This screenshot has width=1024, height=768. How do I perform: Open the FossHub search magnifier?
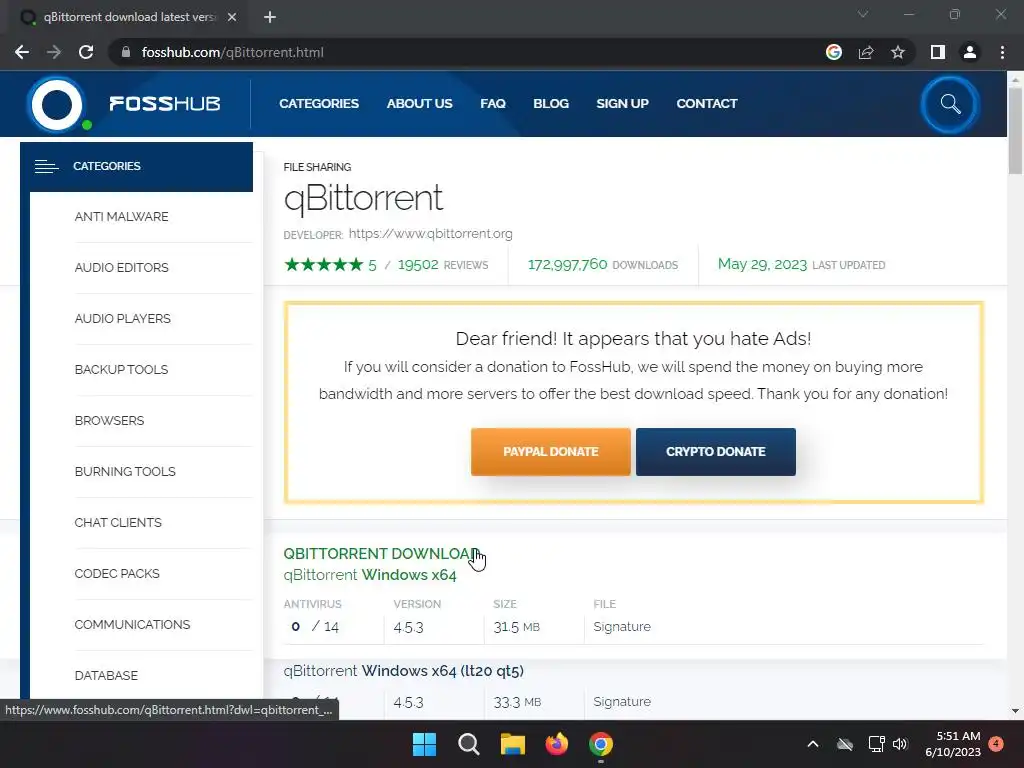click(x=950, y=104)
